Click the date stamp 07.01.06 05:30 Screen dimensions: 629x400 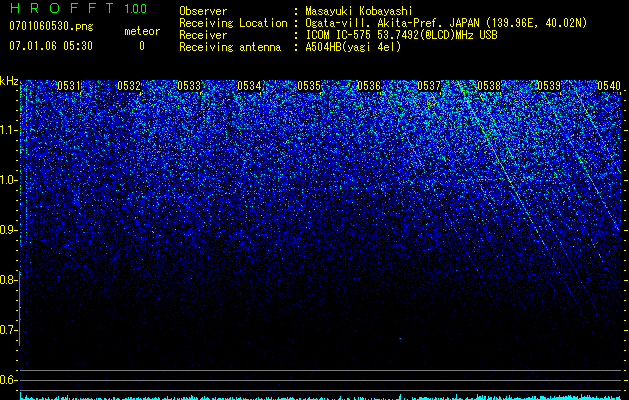(51, 46)
